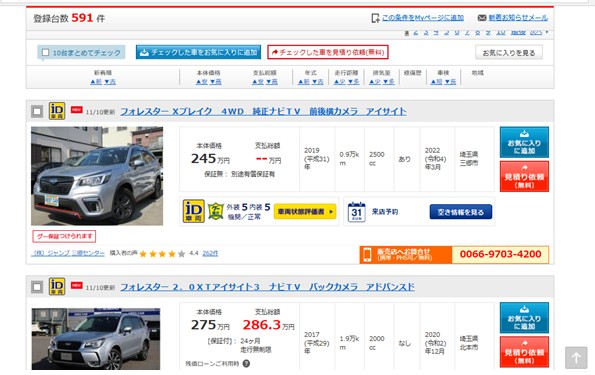
Task: Toggle the 10台まとめてチェック checkbox
Action: tap(46, 52)
